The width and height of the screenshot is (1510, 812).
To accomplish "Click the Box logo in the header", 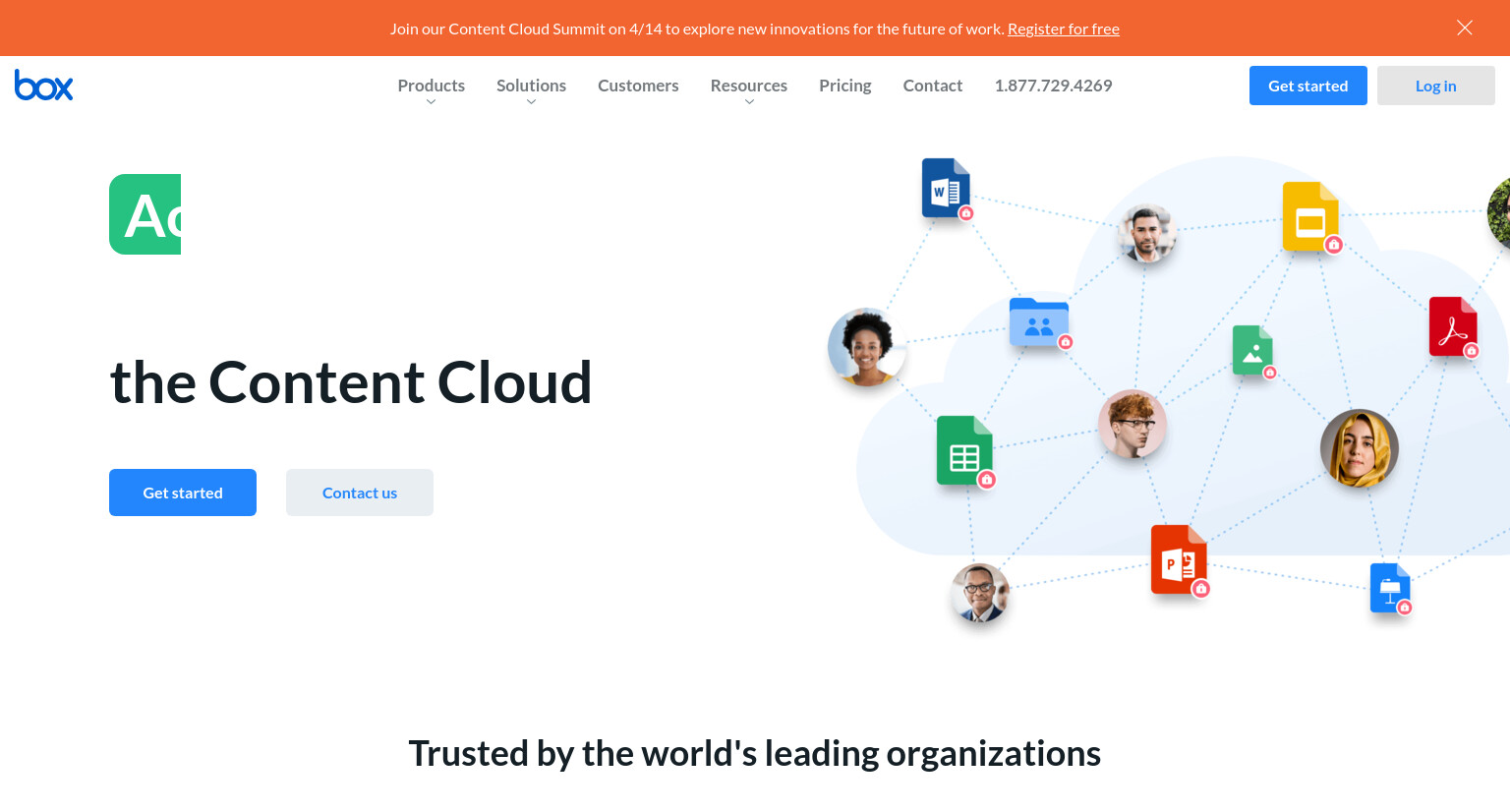I will point(43,86).
